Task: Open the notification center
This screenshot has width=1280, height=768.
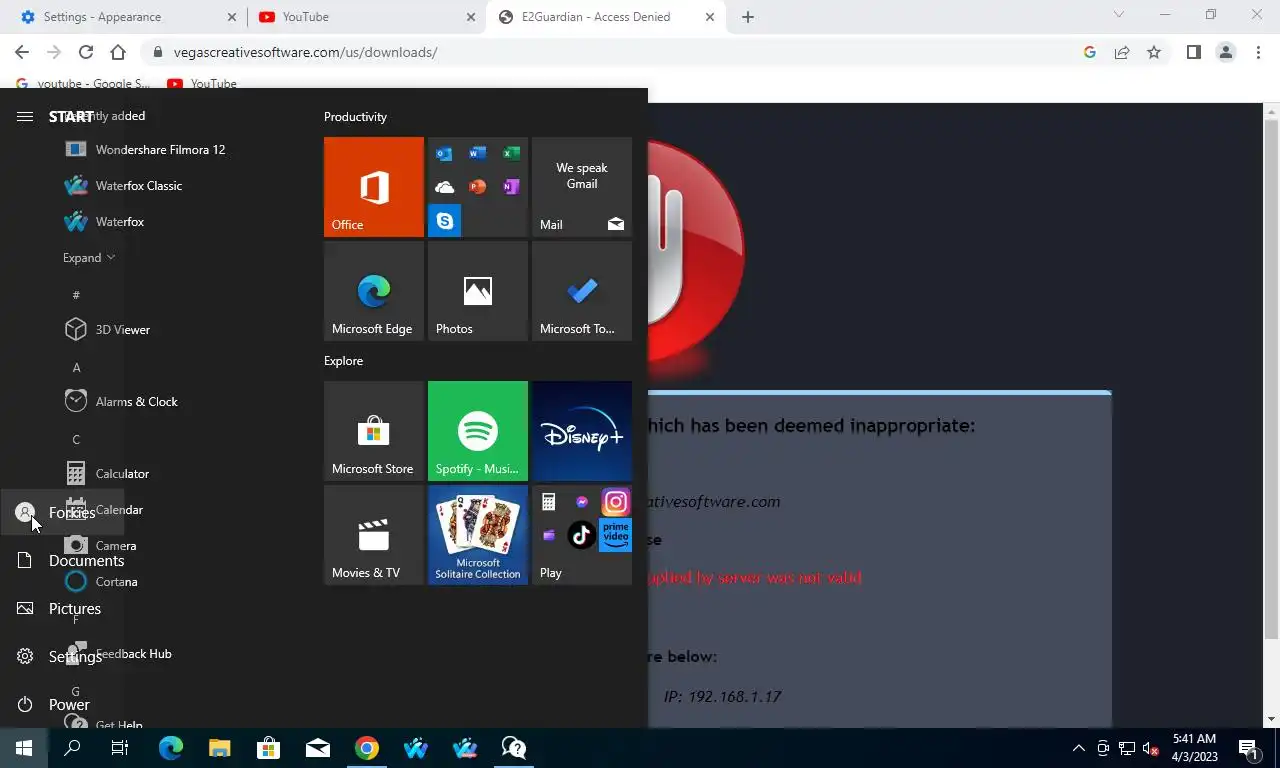Action: pos(1248,748)
